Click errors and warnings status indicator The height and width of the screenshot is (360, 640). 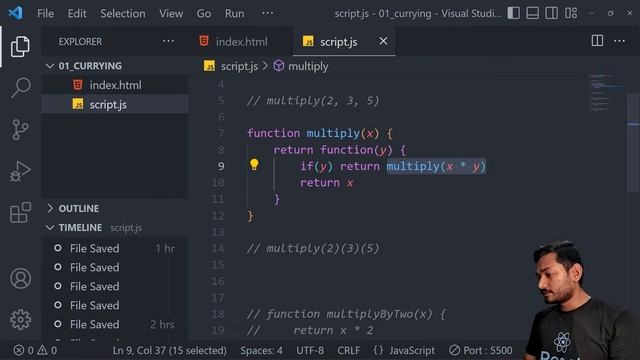[35, 350]
